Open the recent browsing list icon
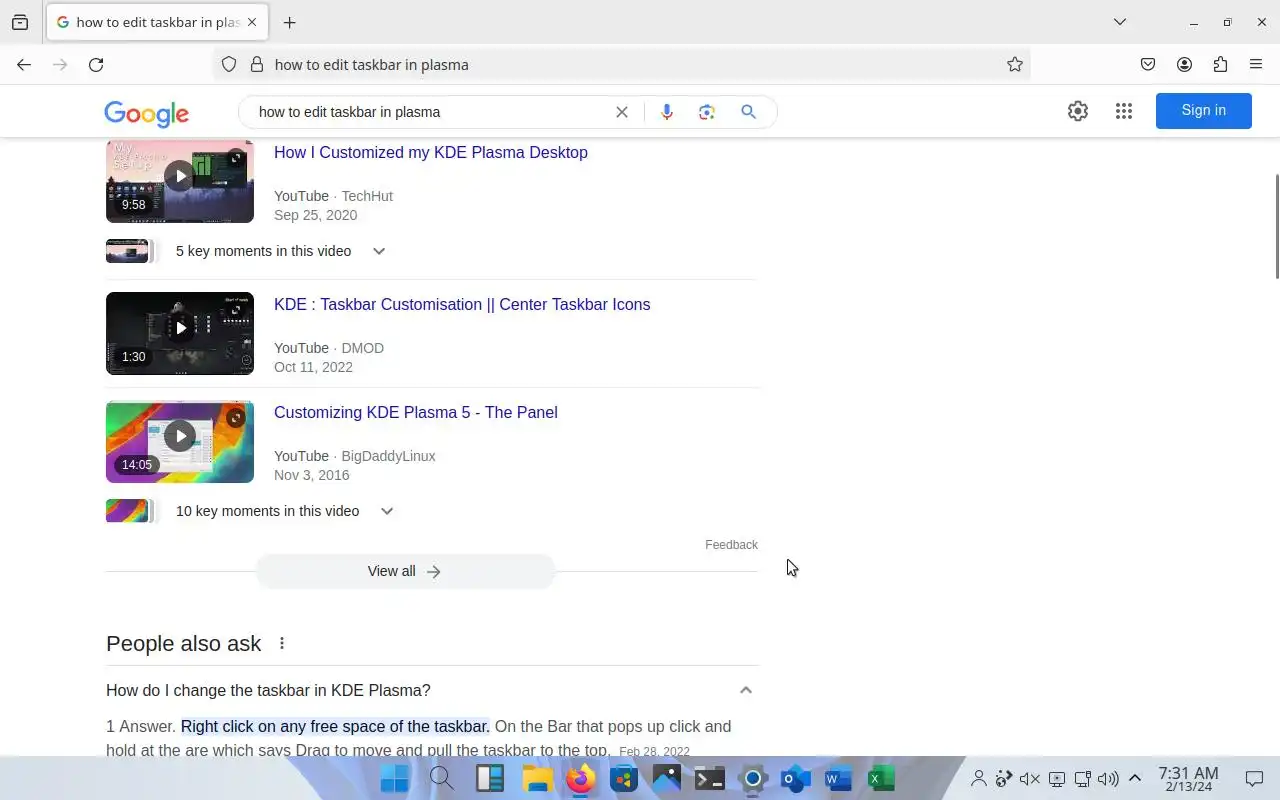The image size is (1280, 800). [x=20, y=22]
